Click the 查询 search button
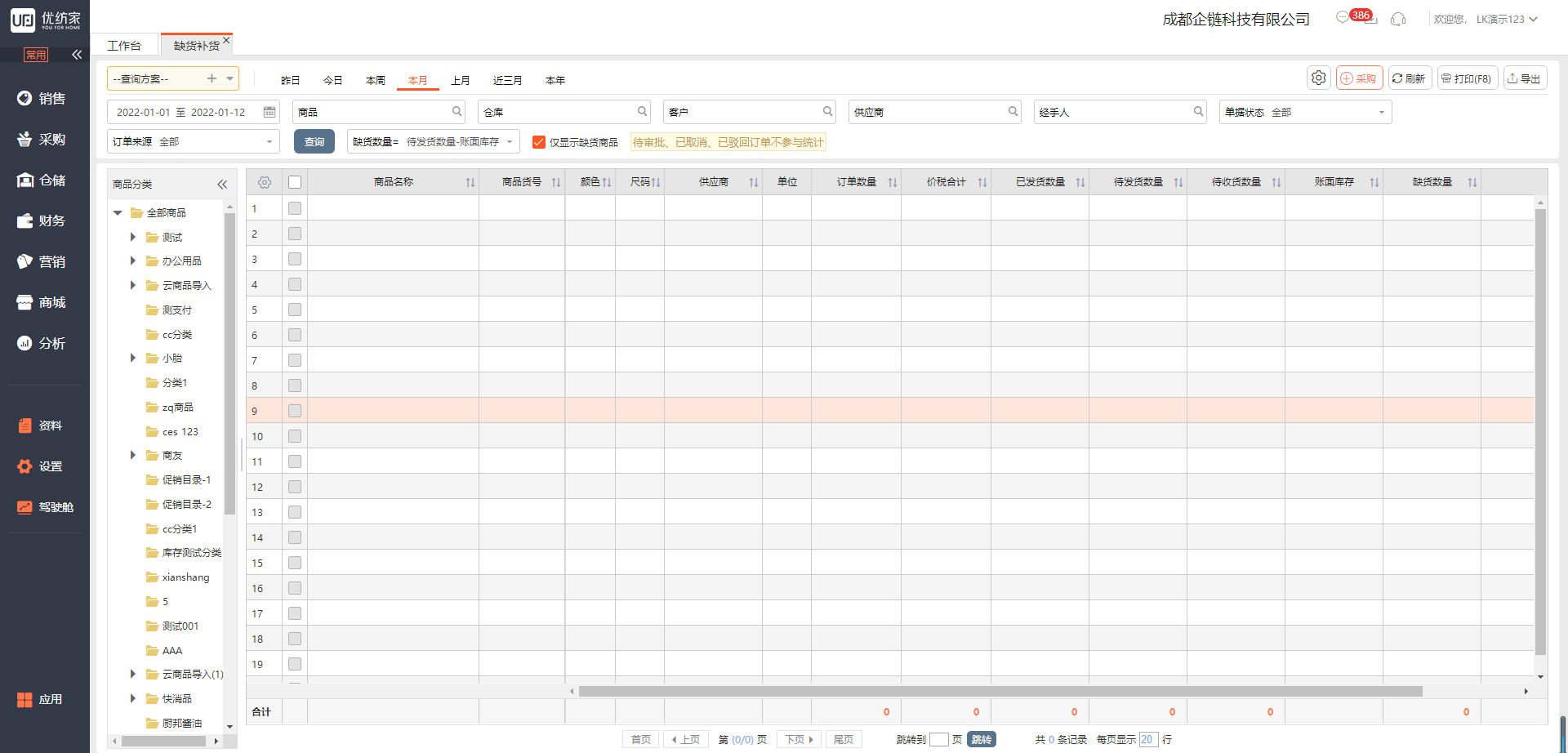1568x753 pixels. [x=314, y=141]
